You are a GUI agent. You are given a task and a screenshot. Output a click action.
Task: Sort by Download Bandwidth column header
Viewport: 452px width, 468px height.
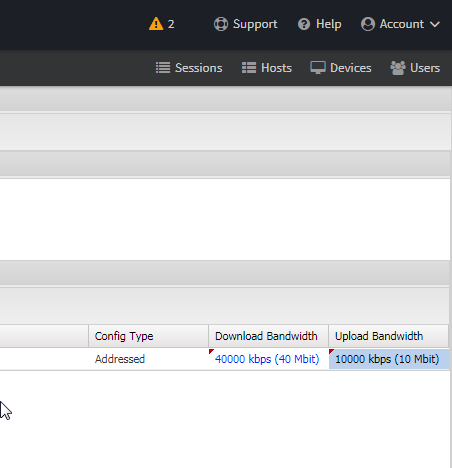pyautogui.click(x=268, y=336)
